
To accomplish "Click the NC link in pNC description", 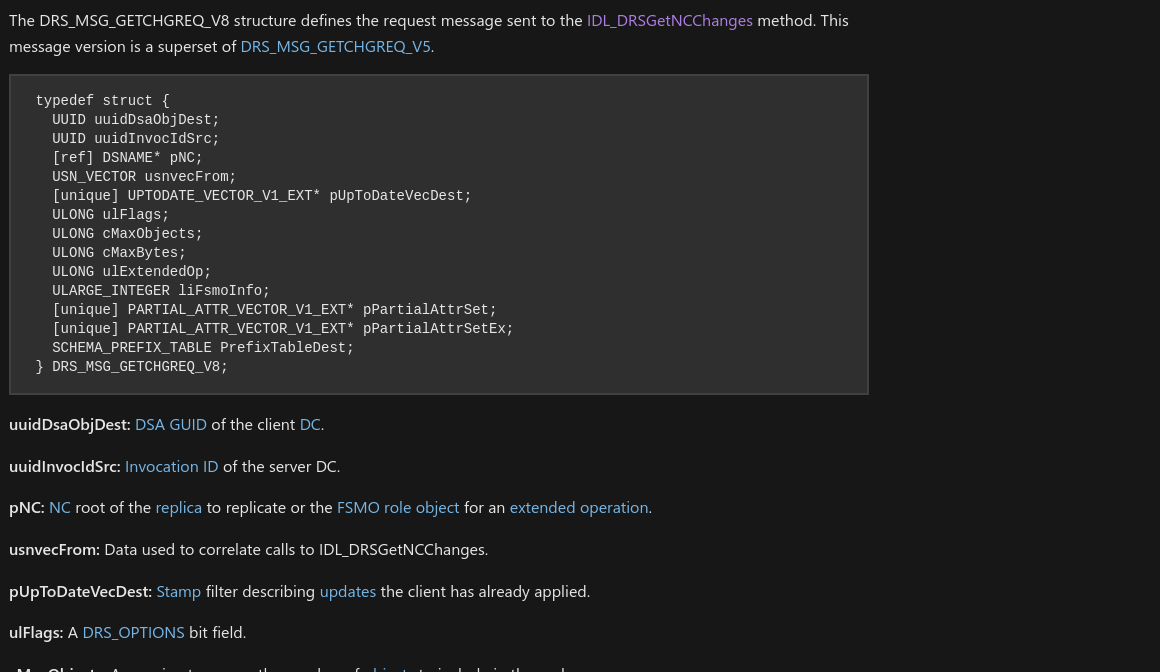I will click(x=60, y=508).
